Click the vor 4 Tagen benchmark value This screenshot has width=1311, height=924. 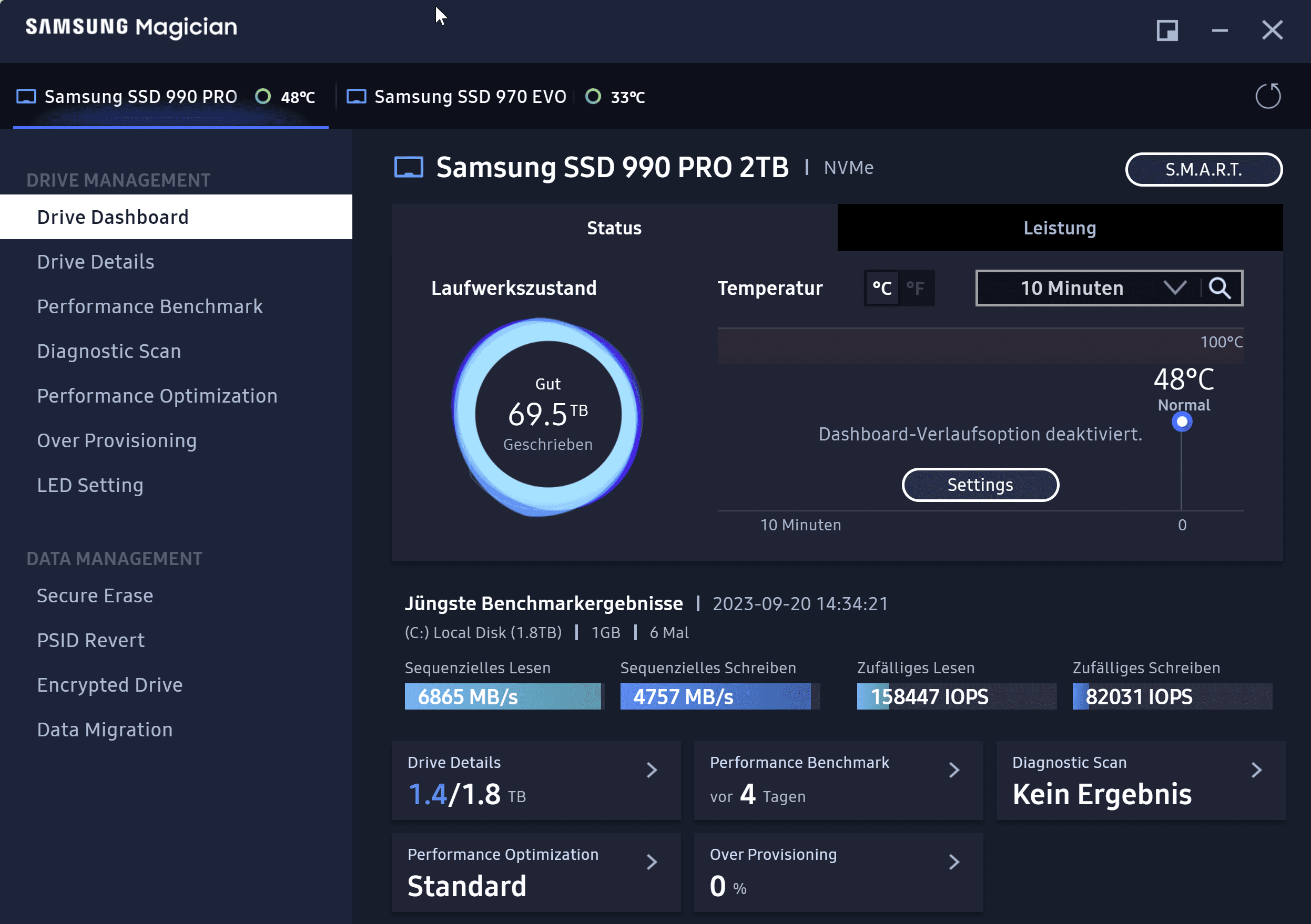pos(758,795)
